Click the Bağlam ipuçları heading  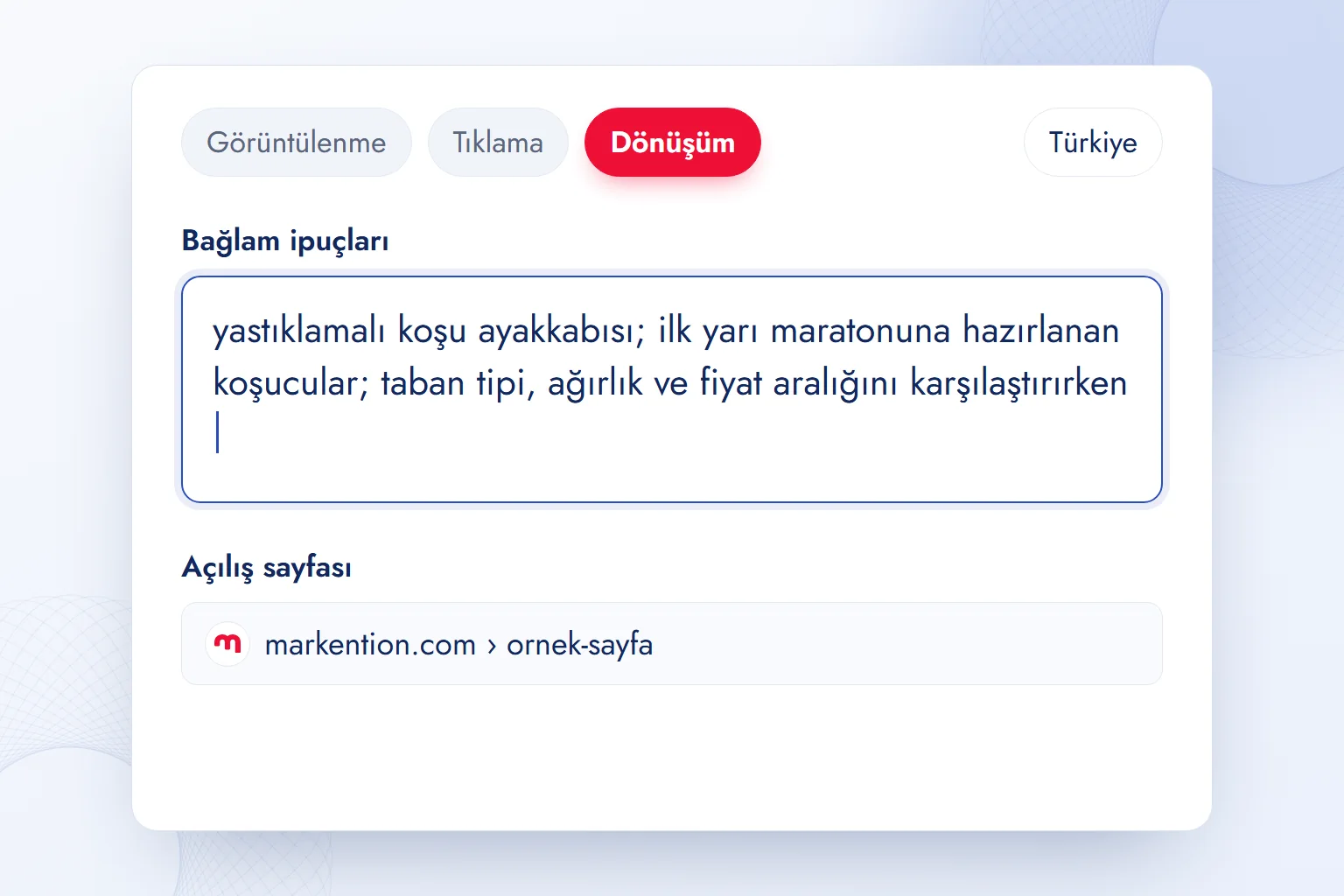(285, 241)
